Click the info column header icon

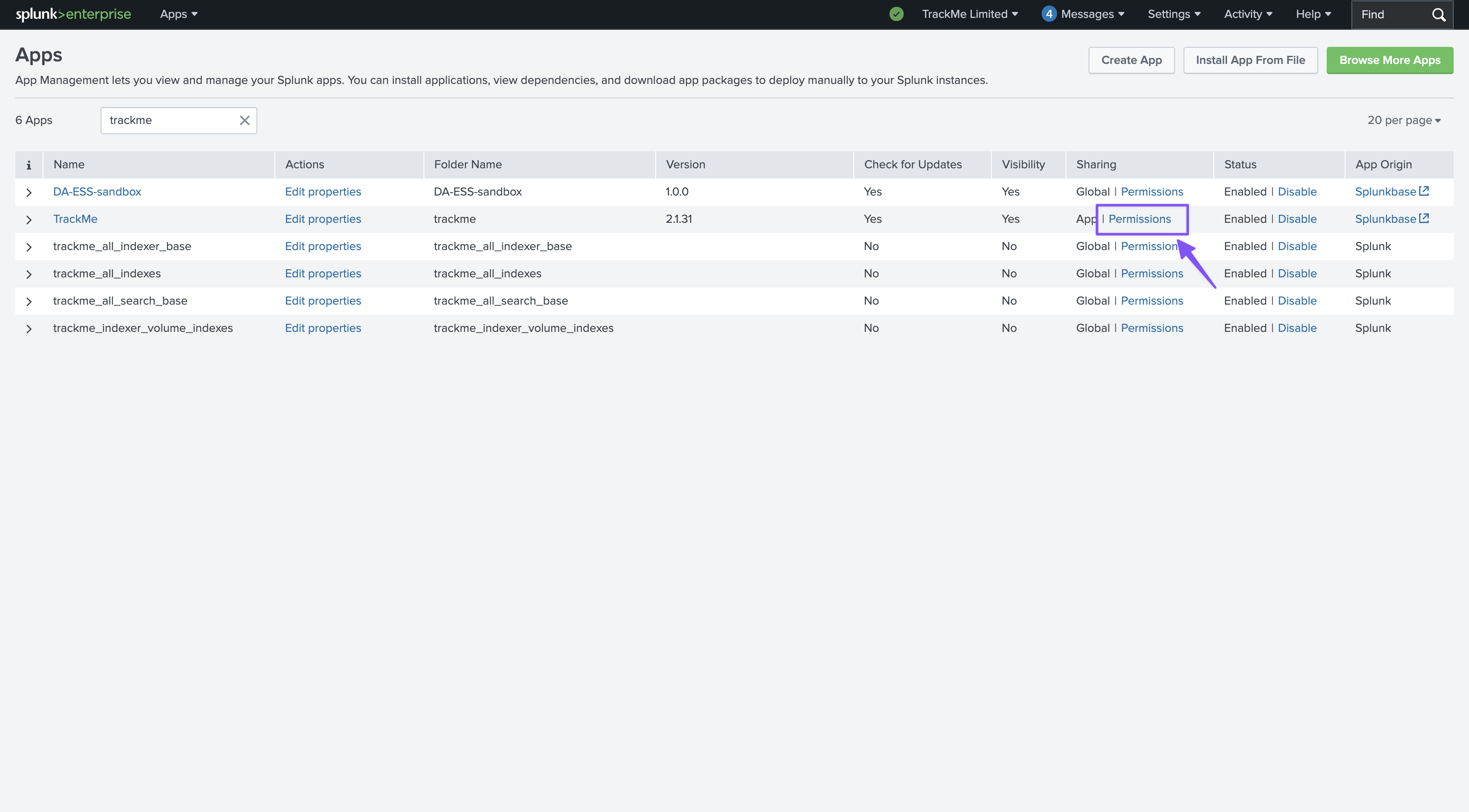(x=29, y=165)
